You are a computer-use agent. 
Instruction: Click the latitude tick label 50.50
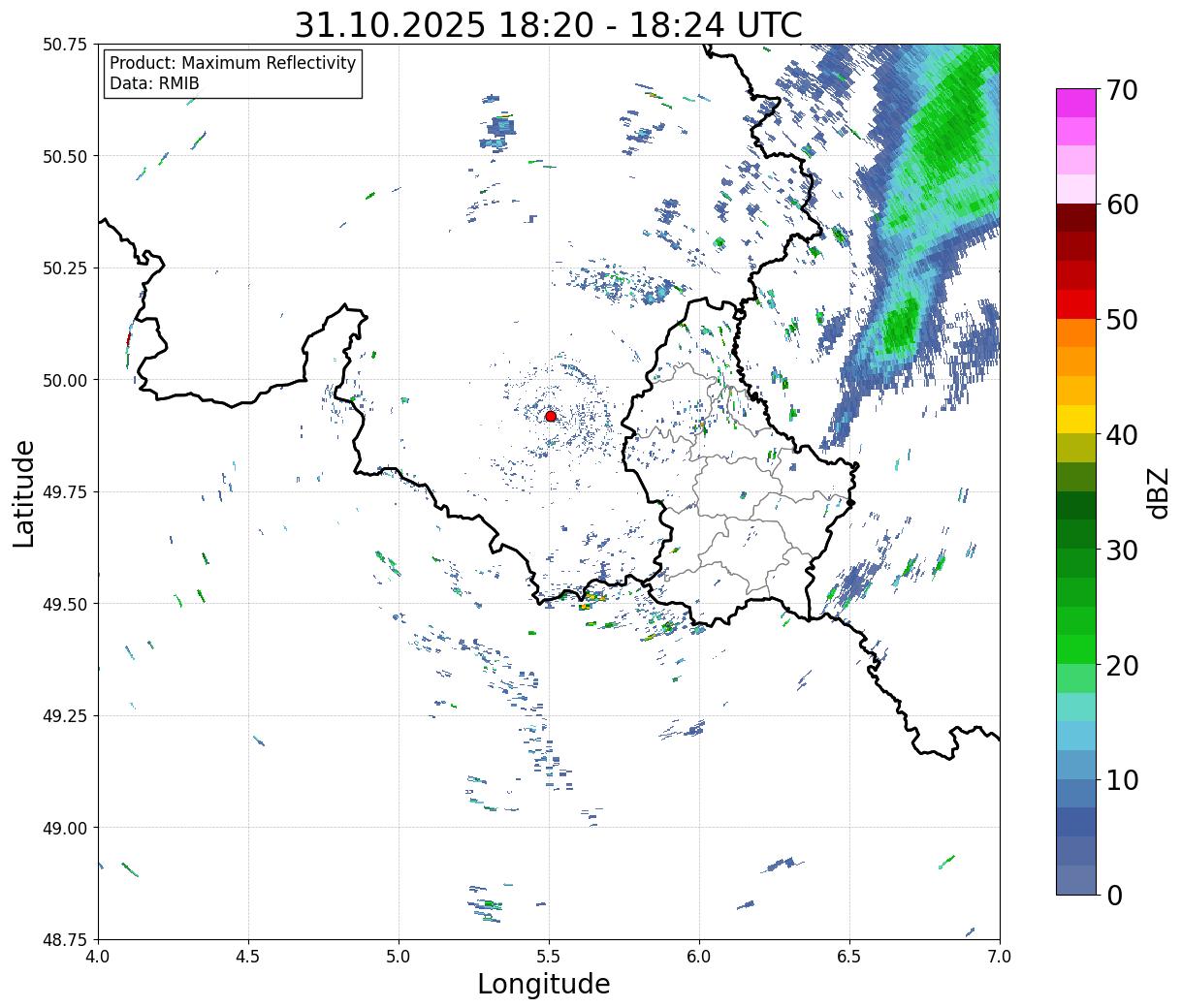point(64,156)
